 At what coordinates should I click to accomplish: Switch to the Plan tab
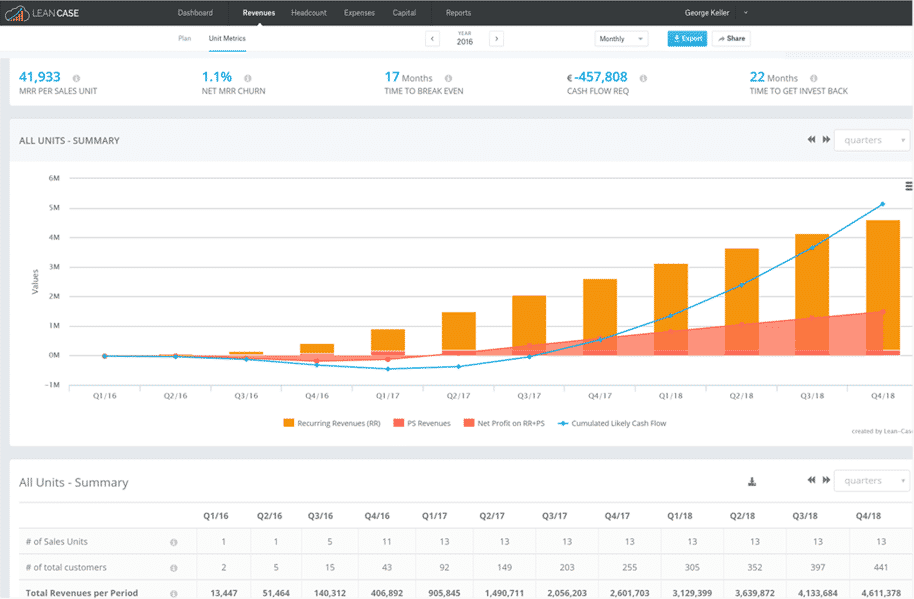coord(184,38)
